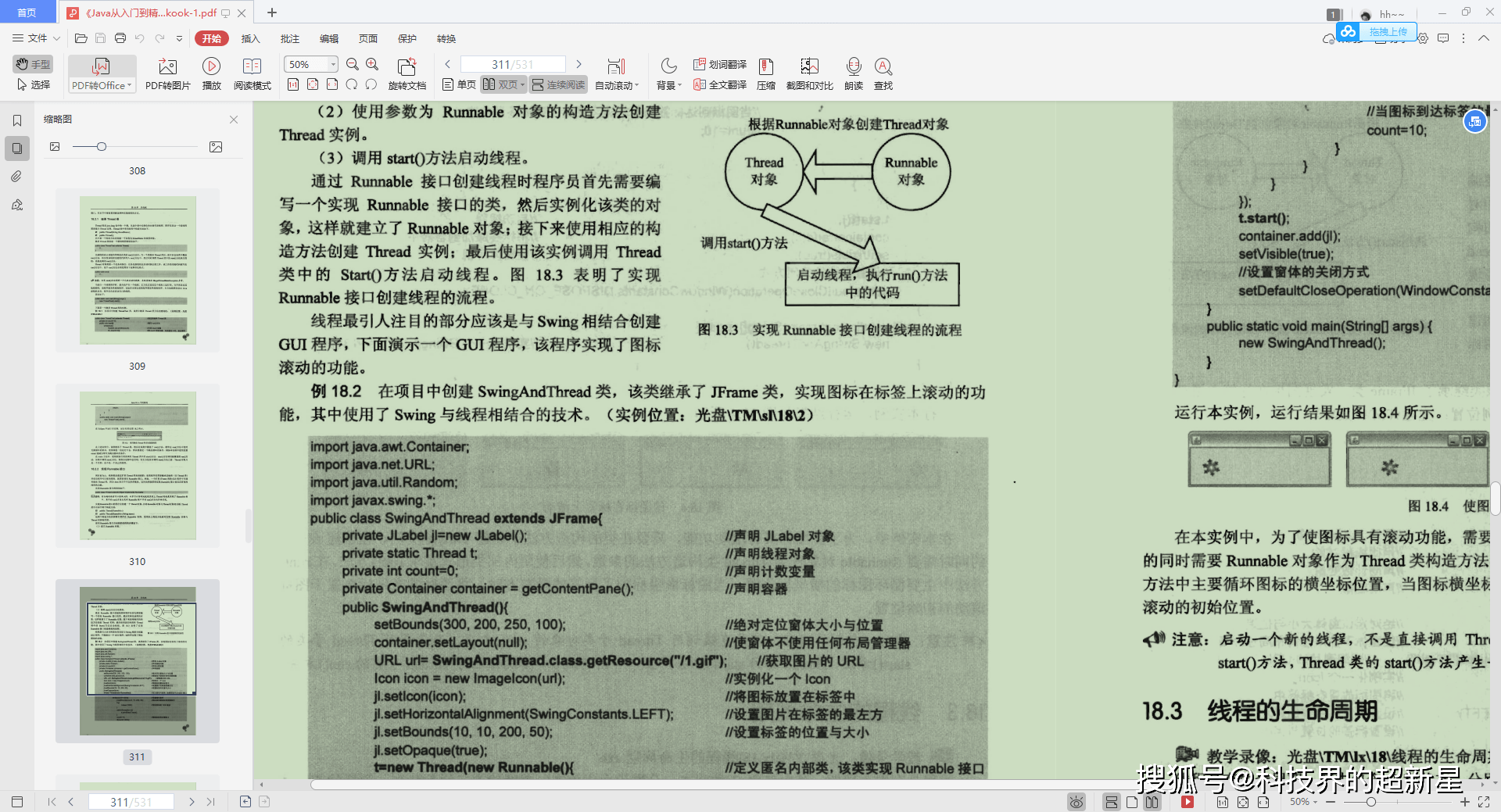
Task: Open the auto scroll (自动滚动) dropdown
Action: click(x=617, y=73)
